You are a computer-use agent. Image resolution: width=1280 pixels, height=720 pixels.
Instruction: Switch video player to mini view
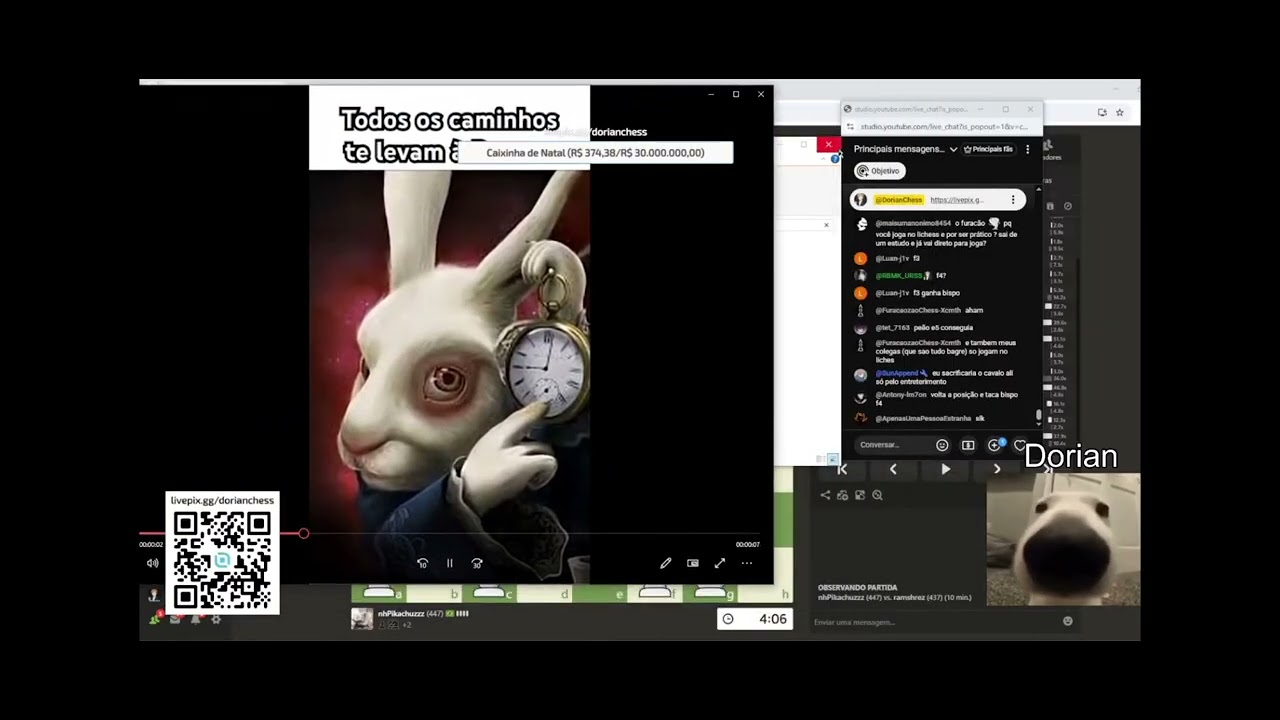(692, 563)
